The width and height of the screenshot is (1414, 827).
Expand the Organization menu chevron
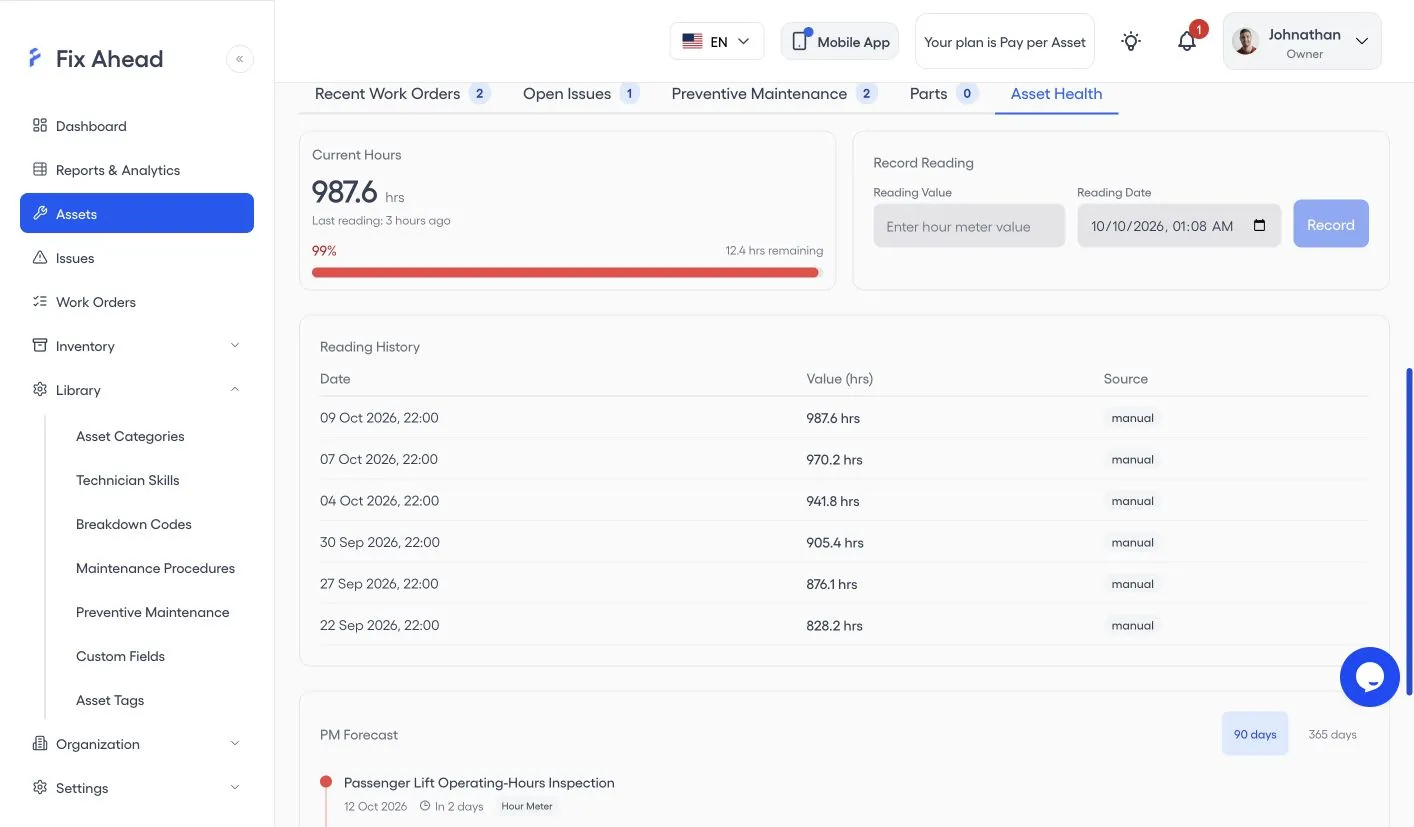(x=235, y=744)
